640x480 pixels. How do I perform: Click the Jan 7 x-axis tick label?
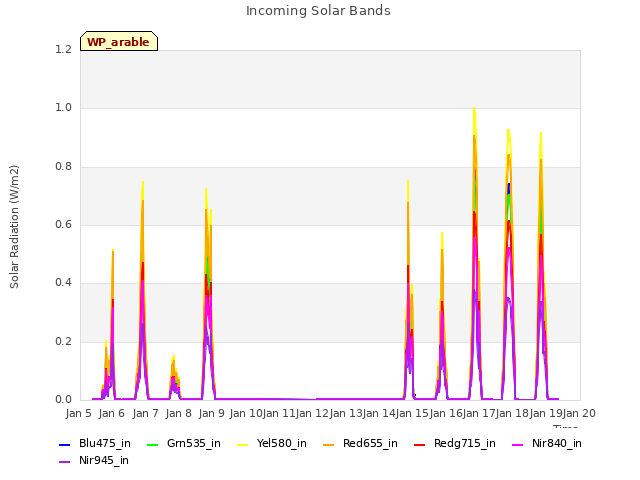click(x=145, y=413)
